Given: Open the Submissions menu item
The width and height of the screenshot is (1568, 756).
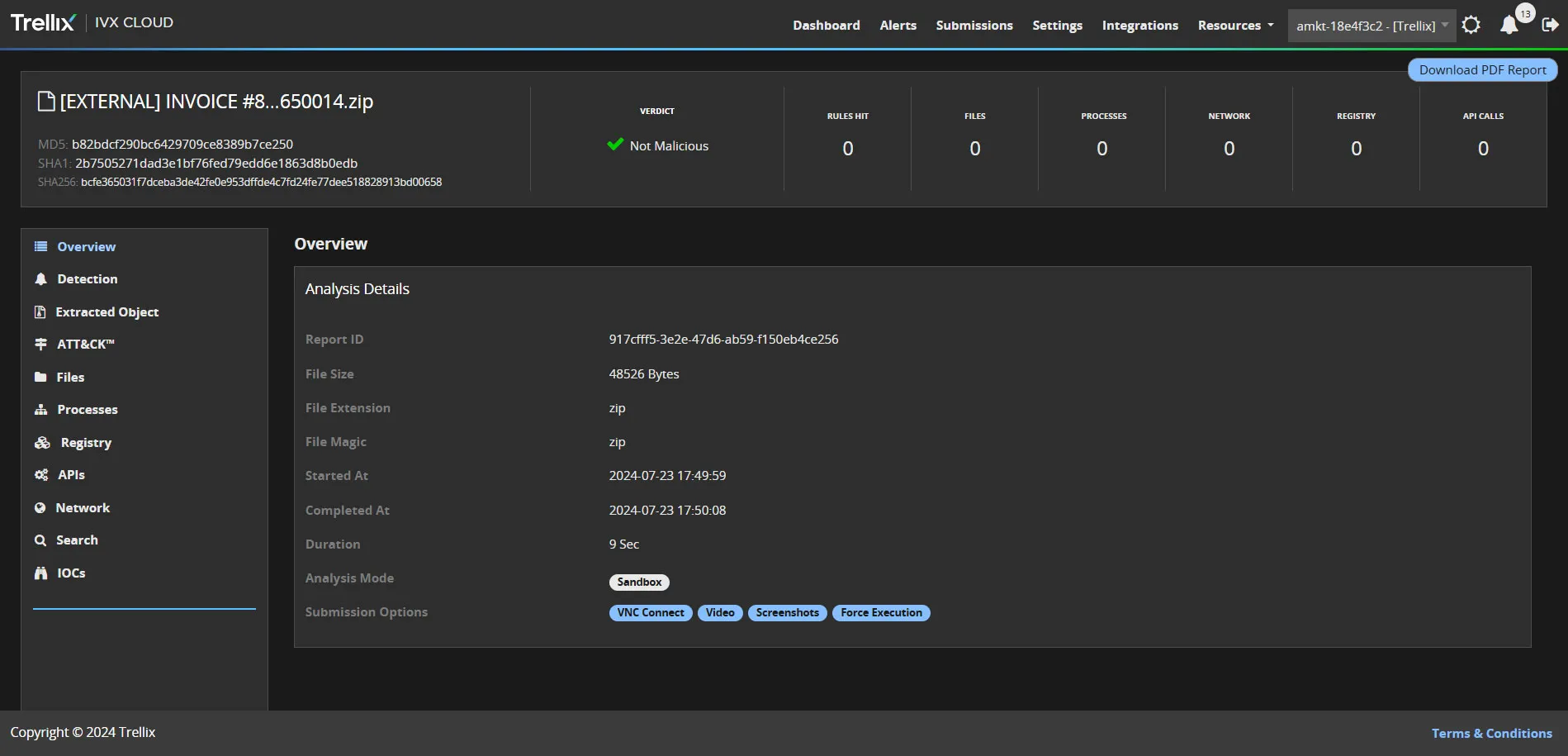Looking at the screenshot, I should pyautogui.click(x=973, y=26).
